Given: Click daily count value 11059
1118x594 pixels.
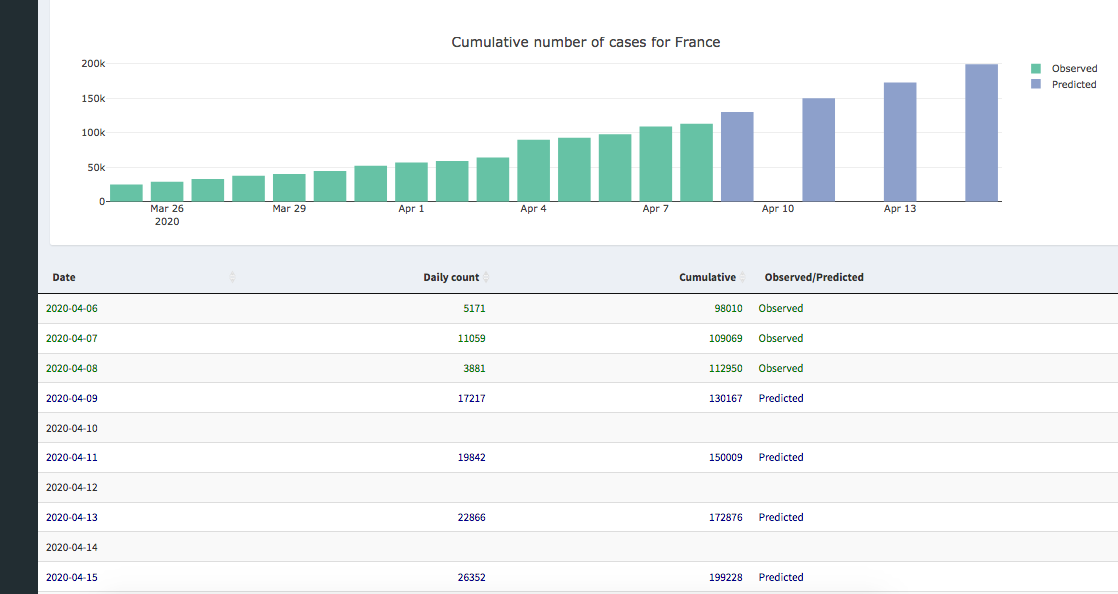Looking at the screenshot, I should tap(471, 339).
